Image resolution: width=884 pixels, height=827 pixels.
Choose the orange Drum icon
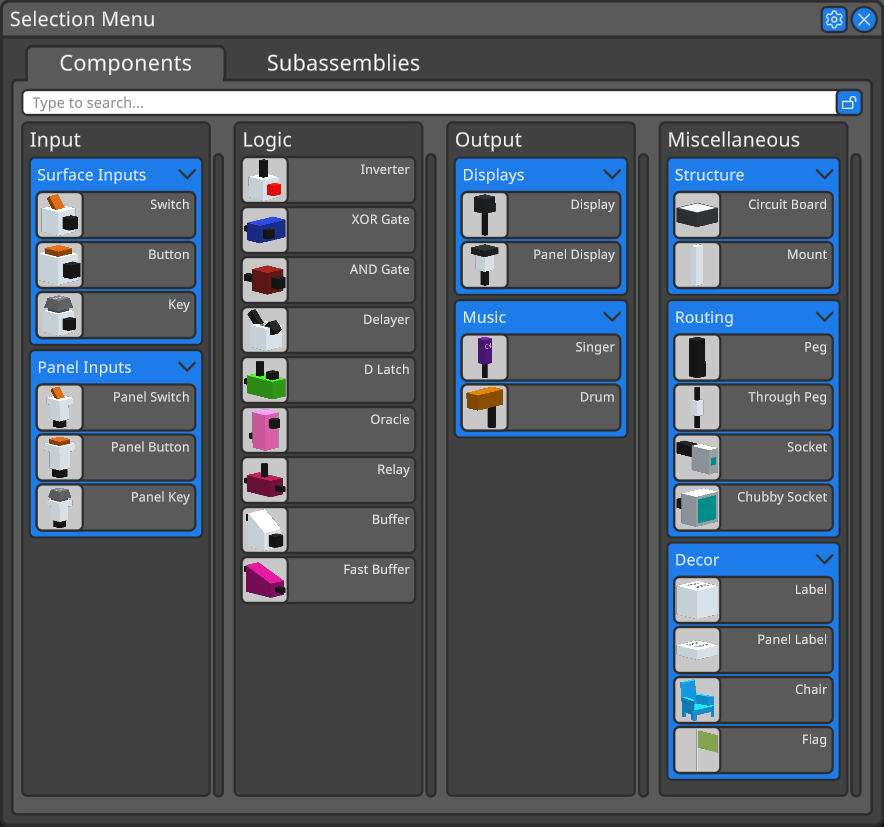tap(485, 408)
